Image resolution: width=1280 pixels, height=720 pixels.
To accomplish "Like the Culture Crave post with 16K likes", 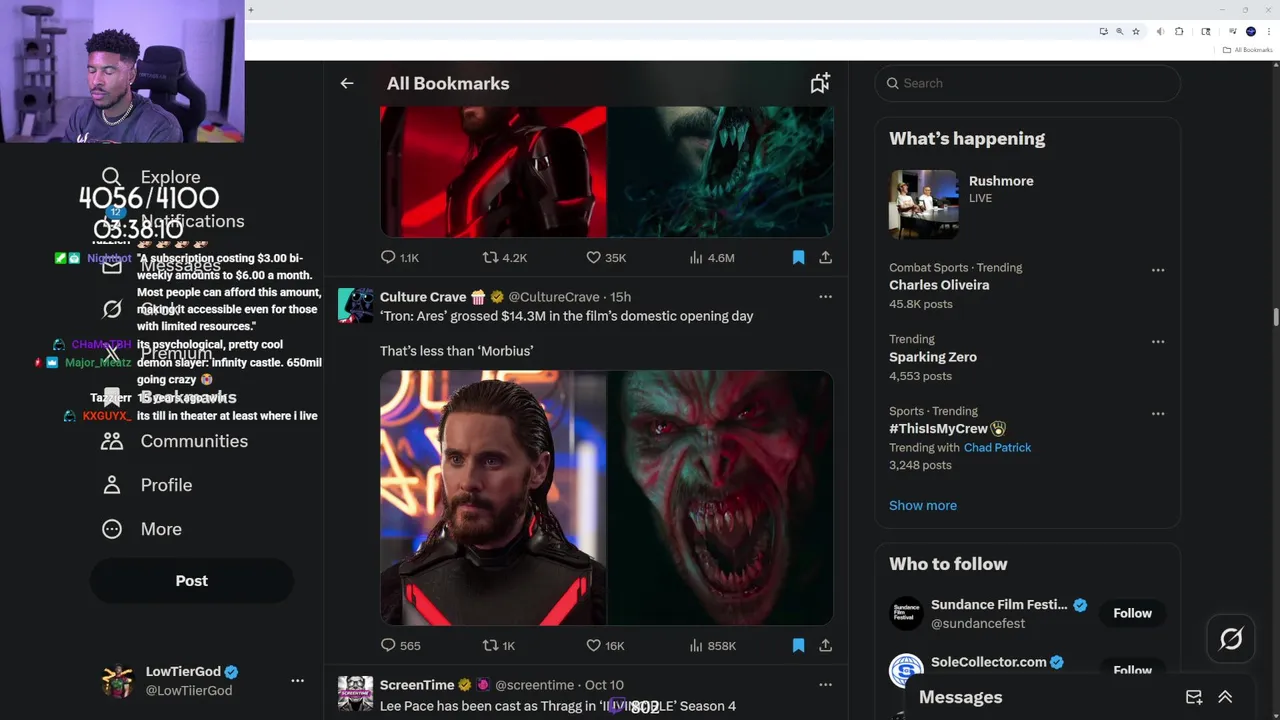I will click(x=593, y=646).
